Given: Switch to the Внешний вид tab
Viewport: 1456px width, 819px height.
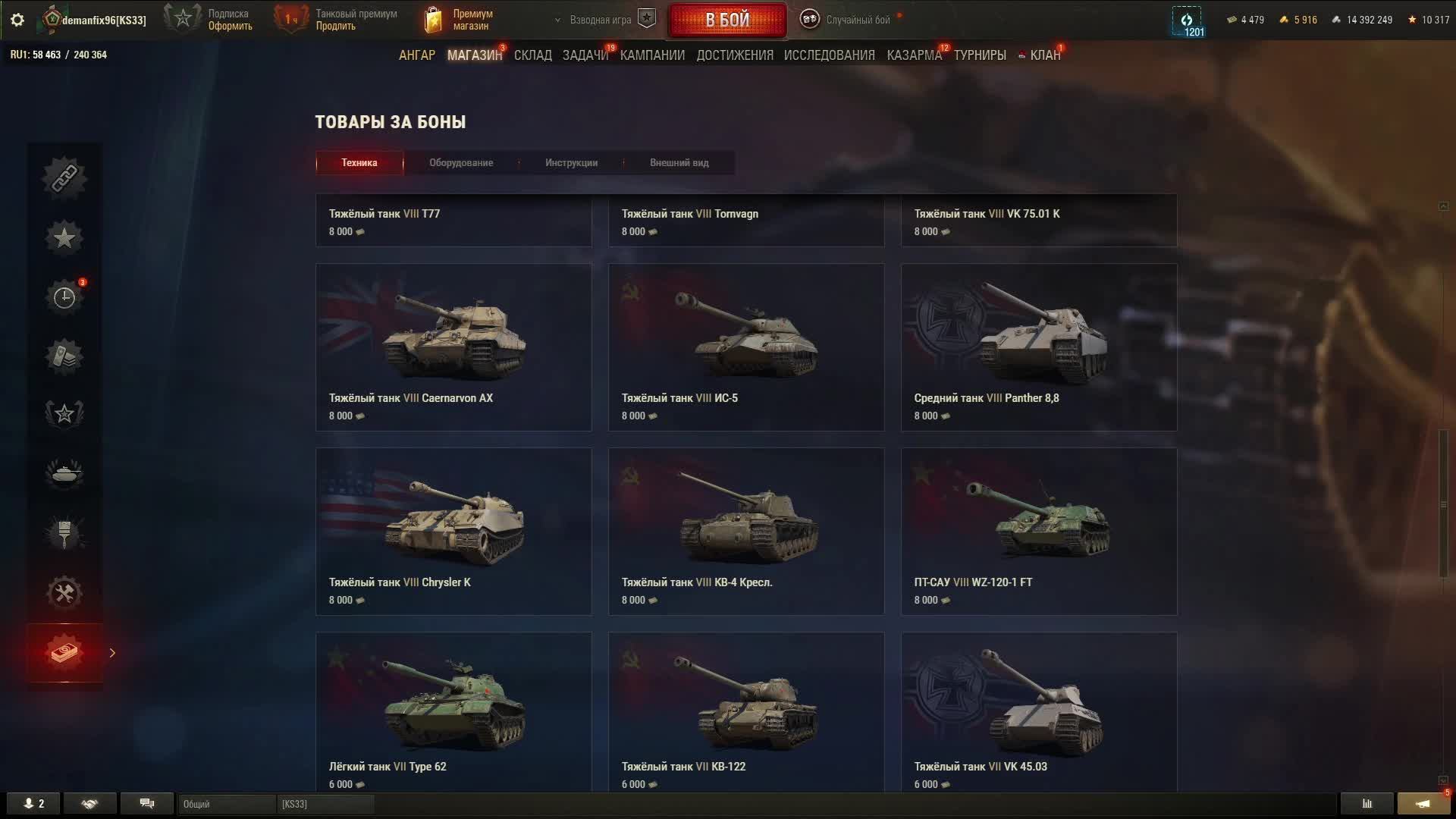Looking at the screenshot, I should point(679,163).
